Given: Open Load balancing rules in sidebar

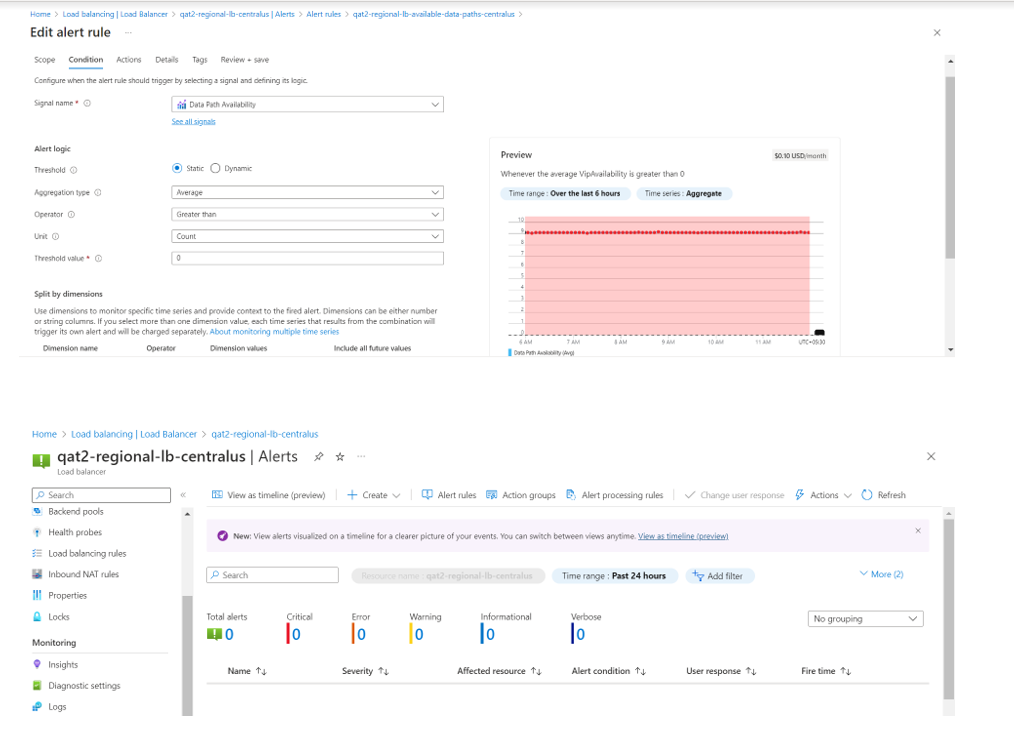Looking at the screenshot, I should (x=87, y=553).
